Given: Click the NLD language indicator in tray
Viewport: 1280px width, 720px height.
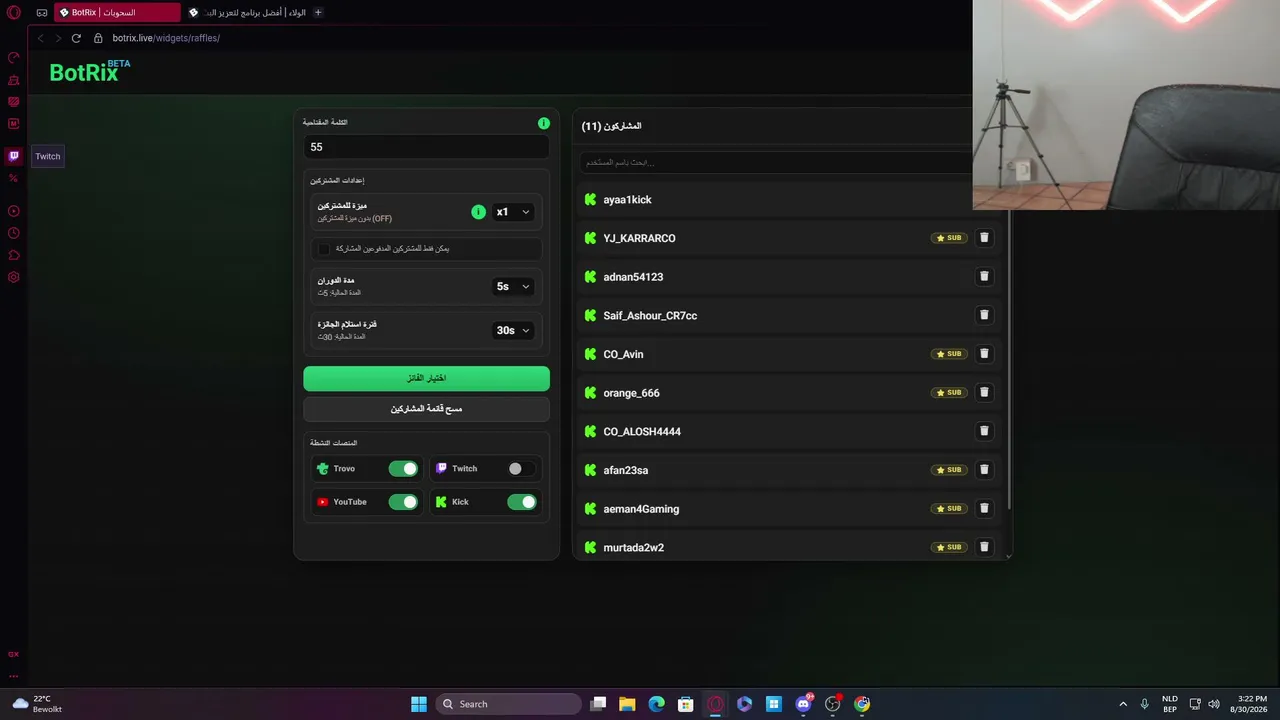Looking at the screenshot, I should [x=1170, y=704].
